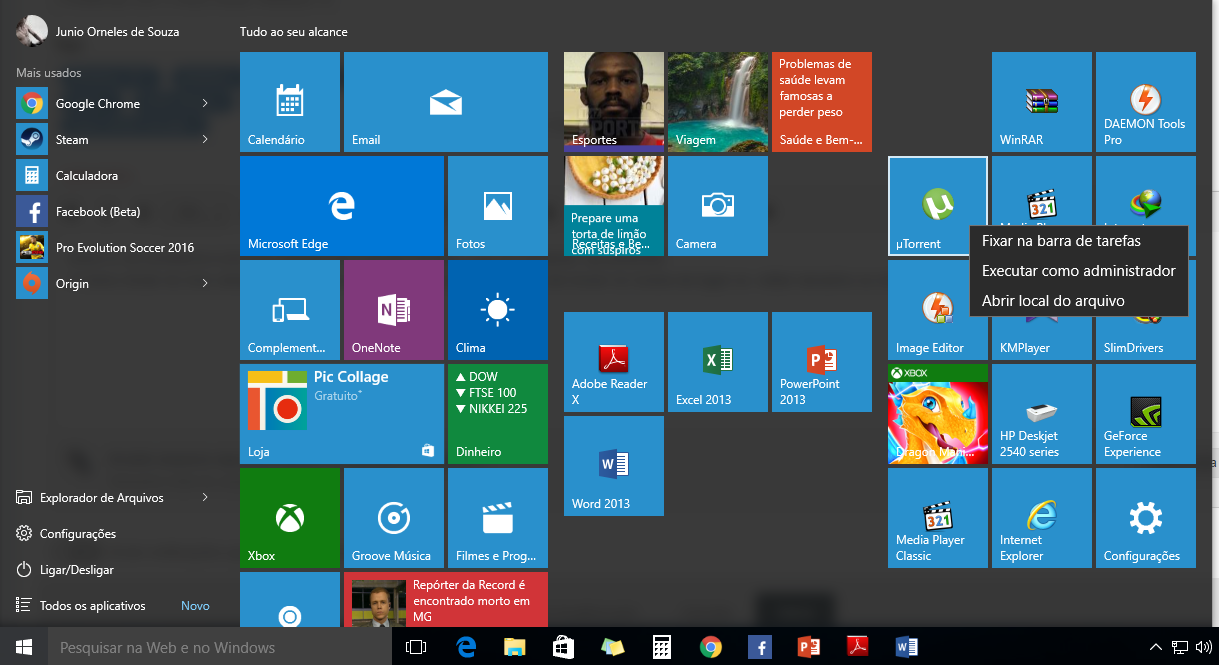Click the Windows Start button
The image size is (1219, 665).
click(24, 647)
